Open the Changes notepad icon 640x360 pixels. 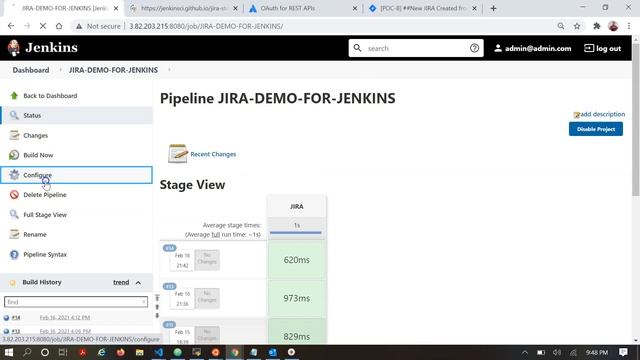(x=14, y=135)
